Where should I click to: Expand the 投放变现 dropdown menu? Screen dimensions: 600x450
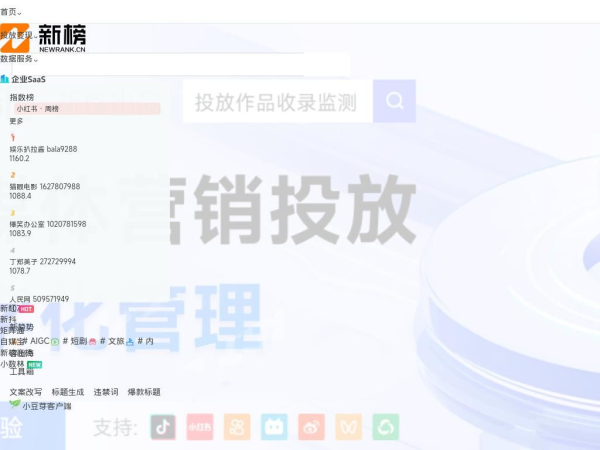coord(19,36)
